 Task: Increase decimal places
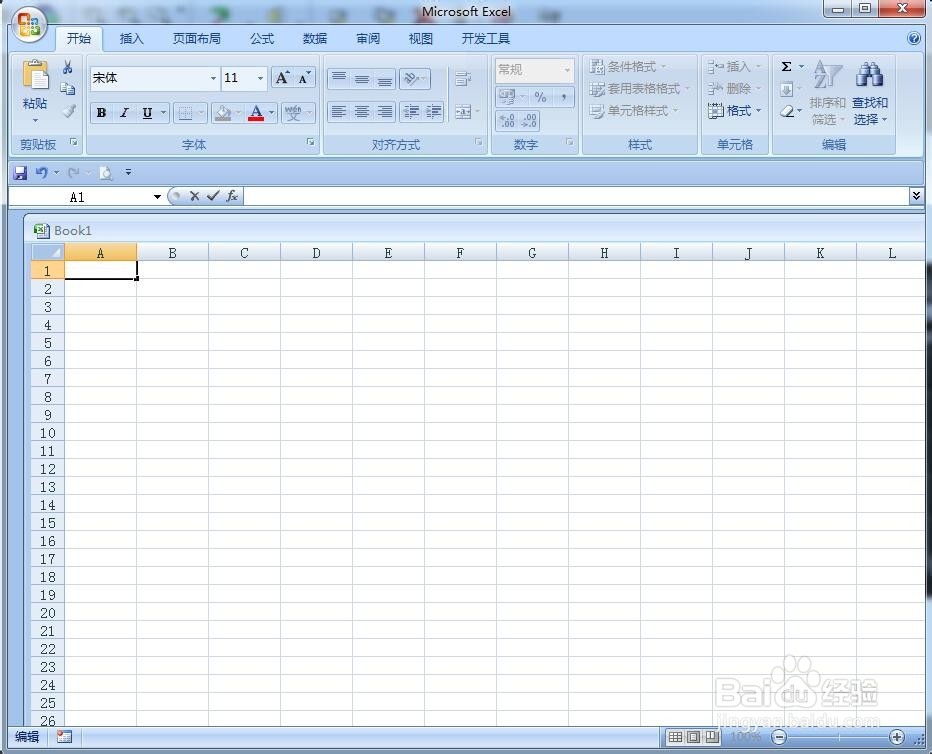(507, 121)
